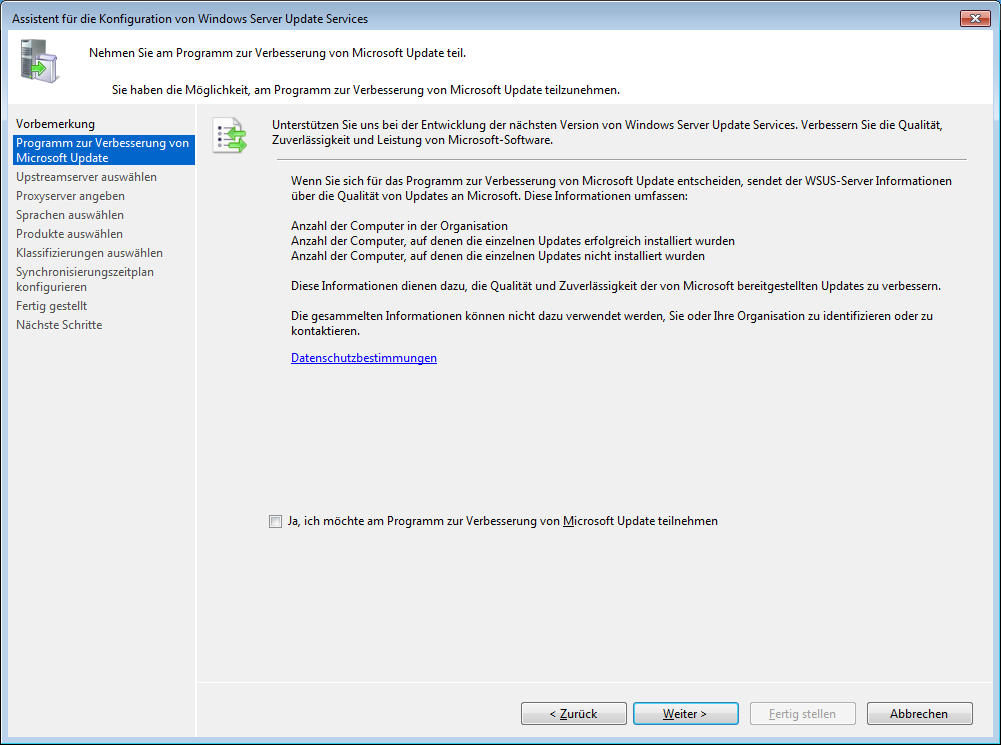Select Sprachen auswählen step
Image resolution: width=1001 pixels, height=745 pixels.
(70, 215)
